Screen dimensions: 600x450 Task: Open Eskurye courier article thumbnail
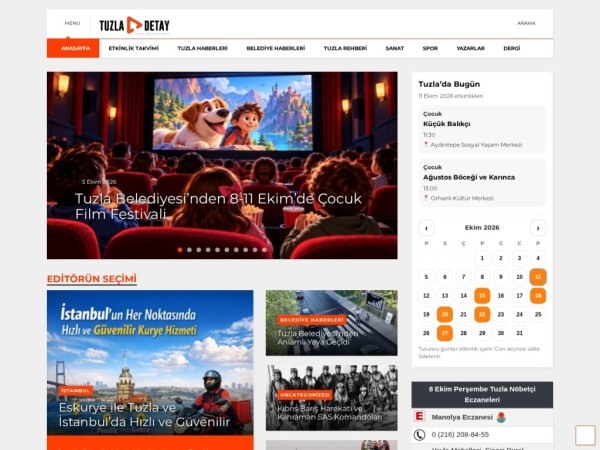[x=150, y=363]
